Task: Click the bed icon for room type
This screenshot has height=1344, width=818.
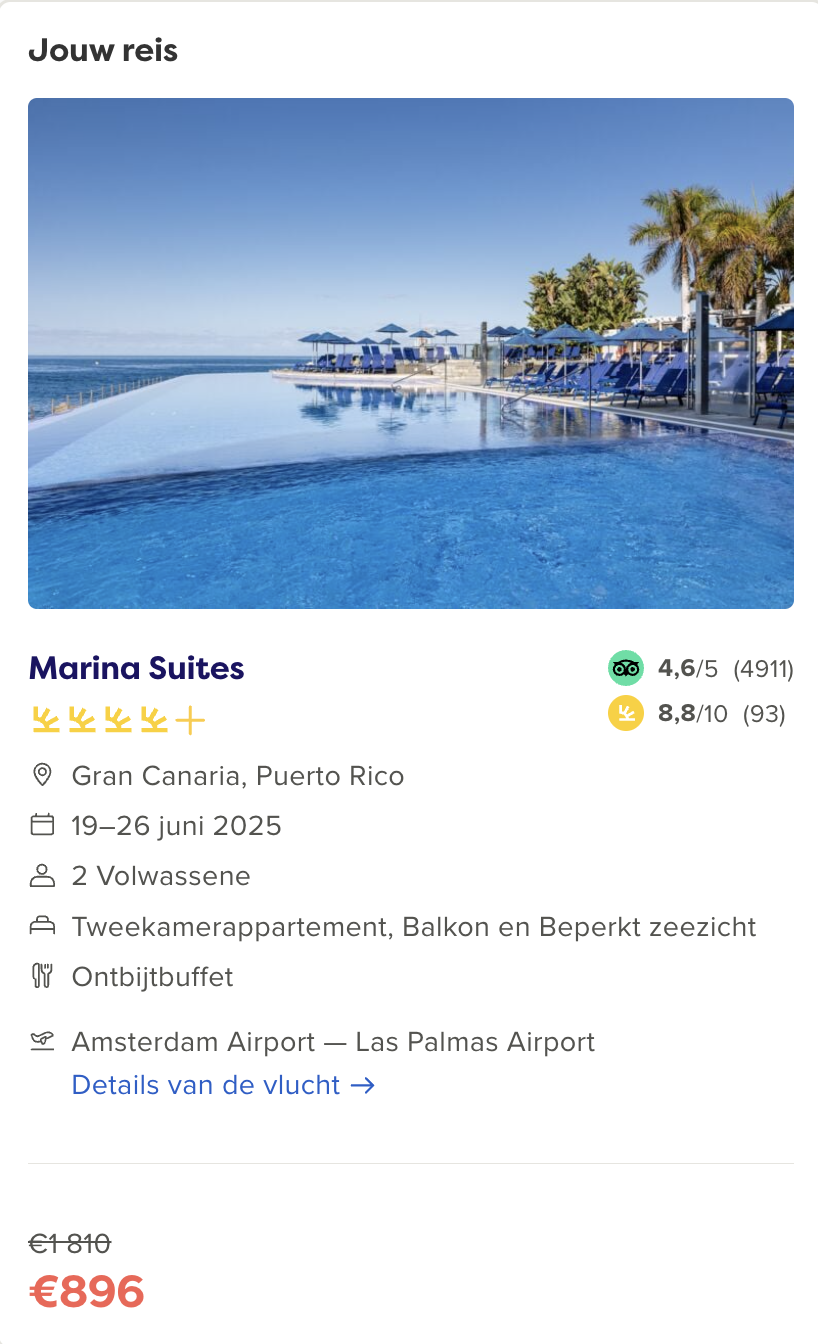Action: click(42, 927)
